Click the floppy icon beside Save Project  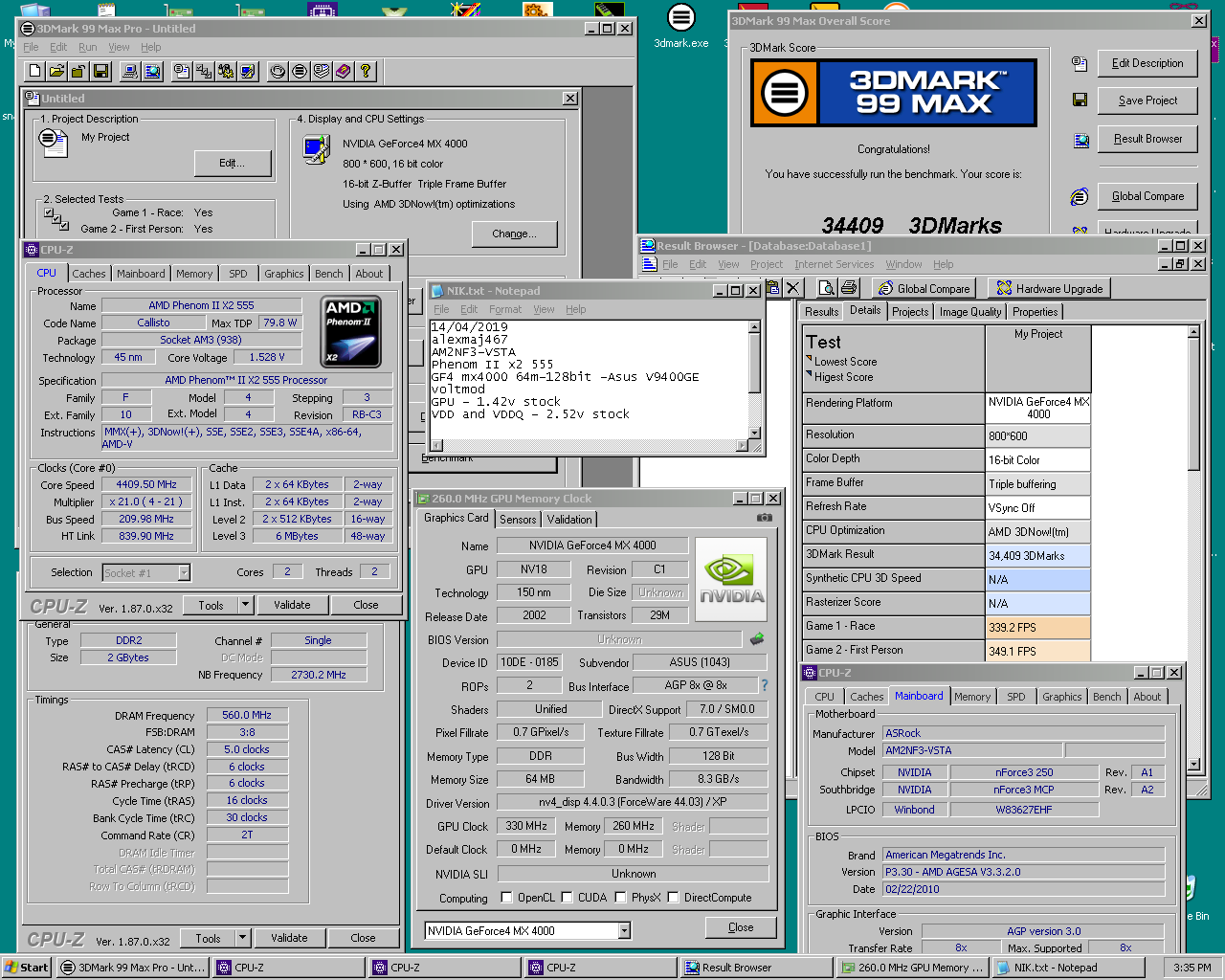[1080, 100]
